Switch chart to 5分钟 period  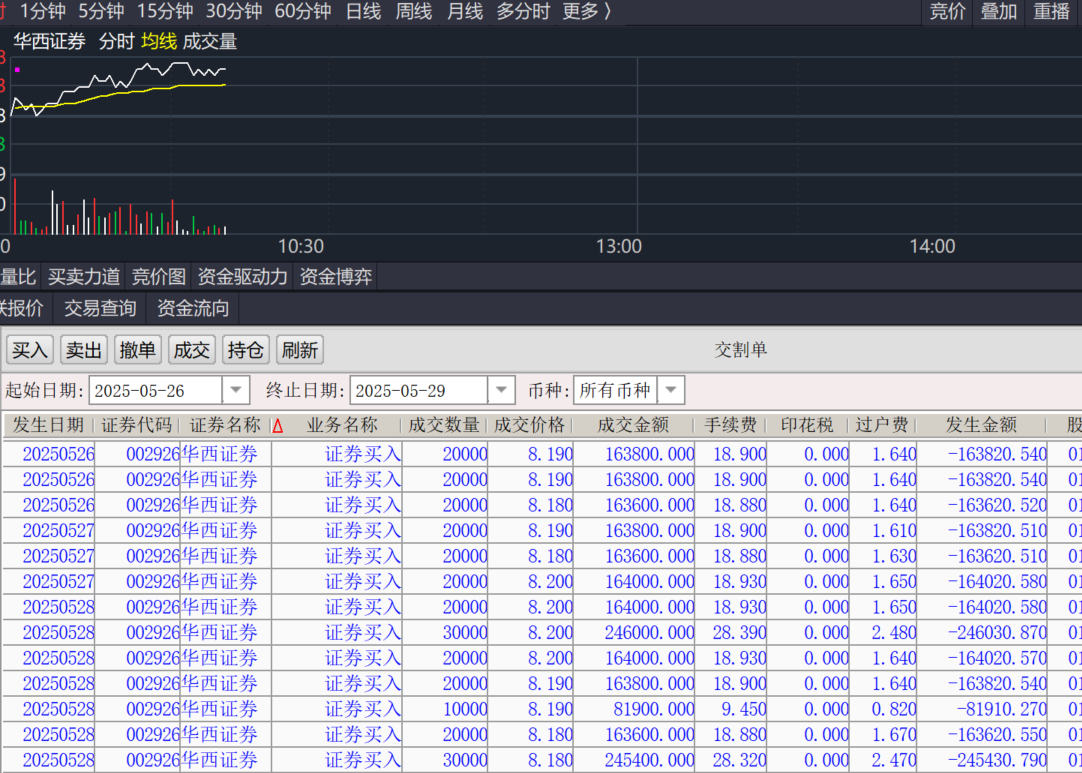101,11
